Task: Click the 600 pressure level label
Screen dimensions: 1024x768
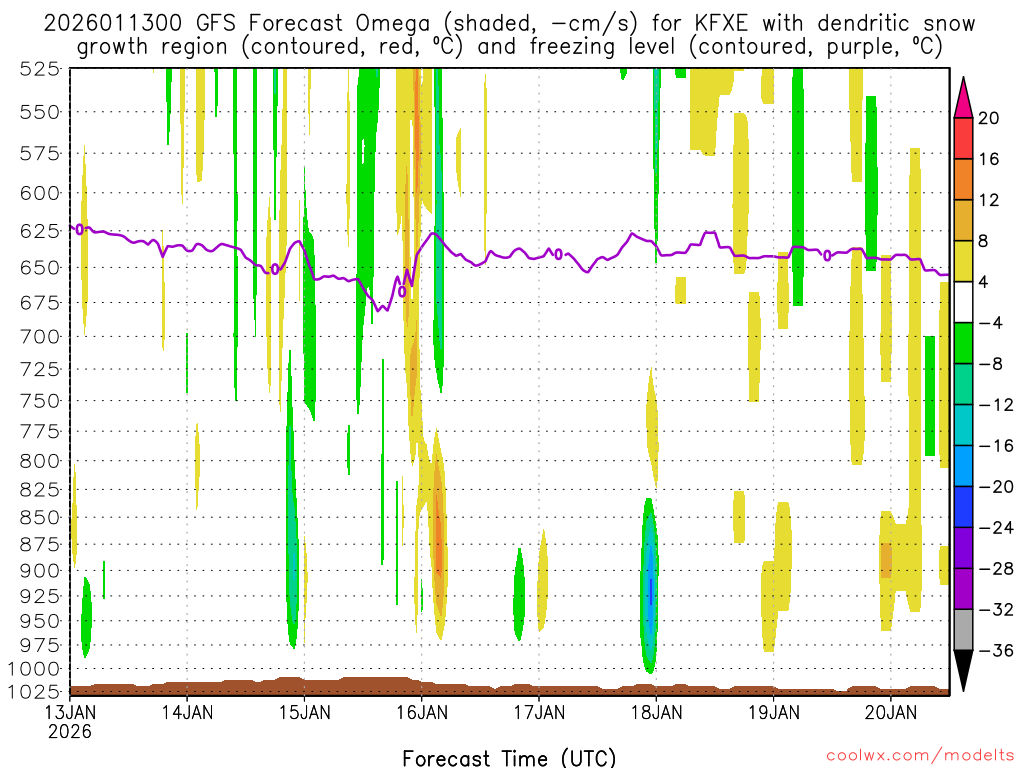Action: coord(40,193)
